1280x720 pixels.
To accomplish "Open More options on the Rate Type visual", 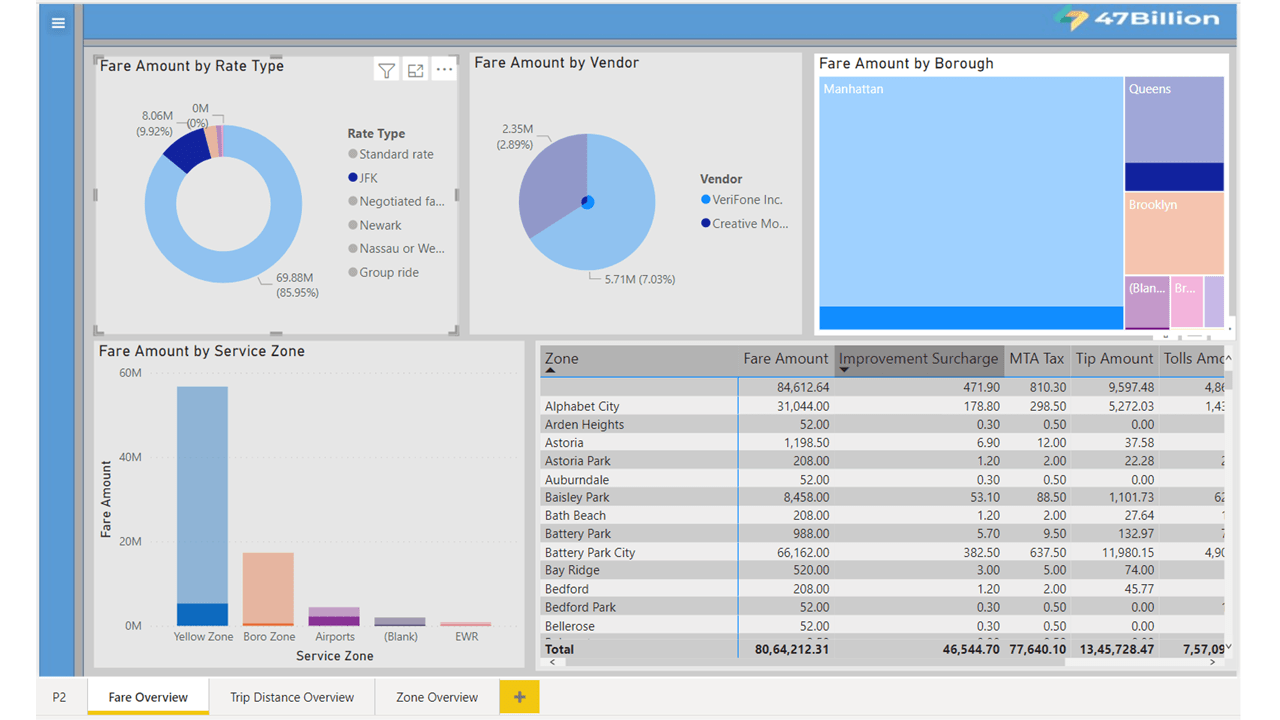I will 443,69.
